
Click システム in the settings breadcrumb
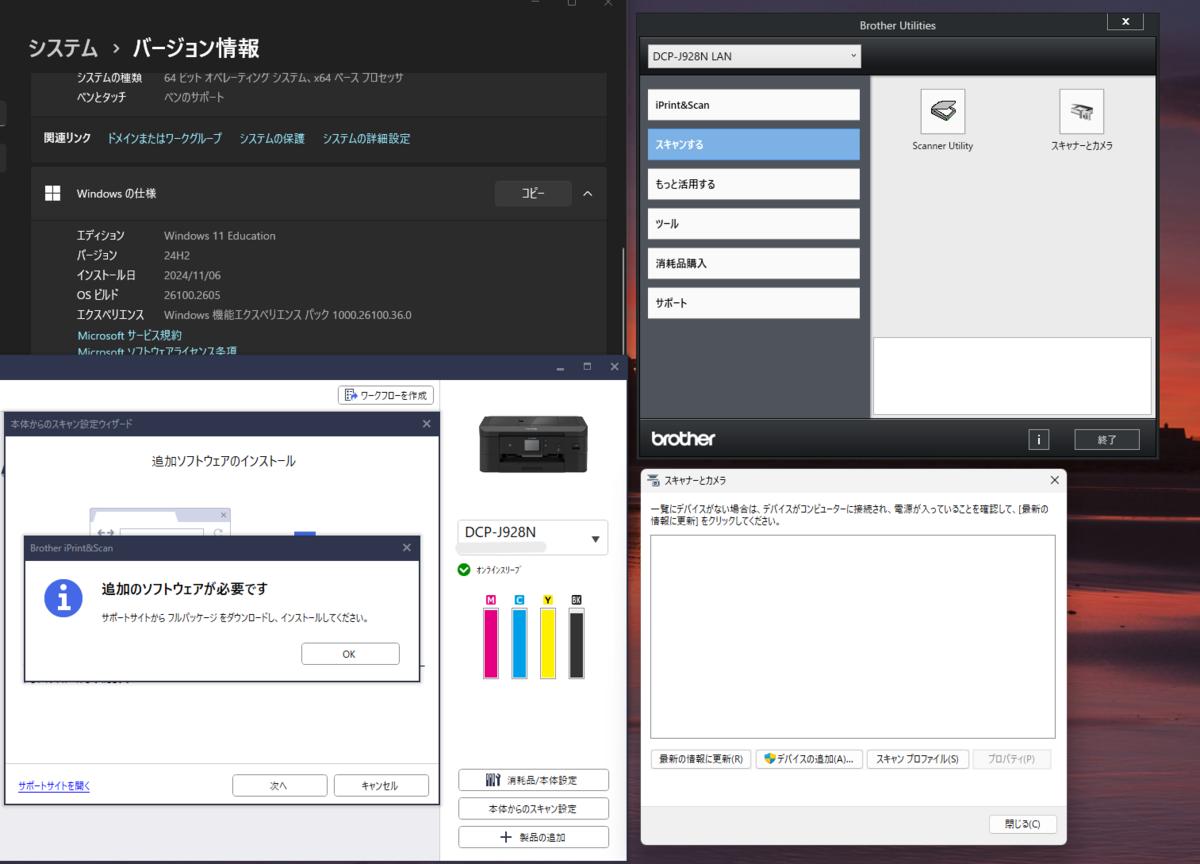(63, 47)
